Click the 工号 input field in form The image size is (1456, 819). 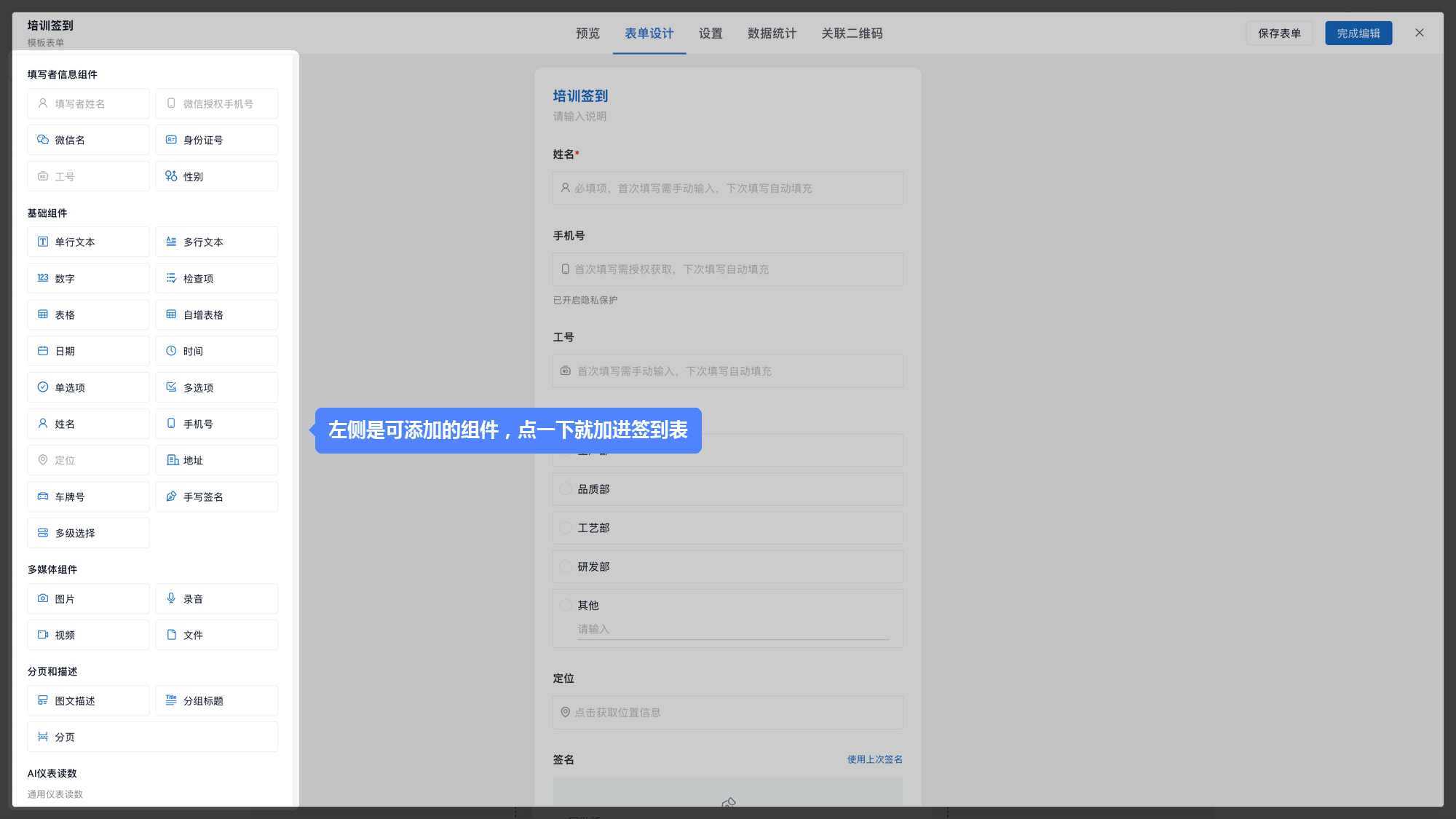tap(727, 371)
